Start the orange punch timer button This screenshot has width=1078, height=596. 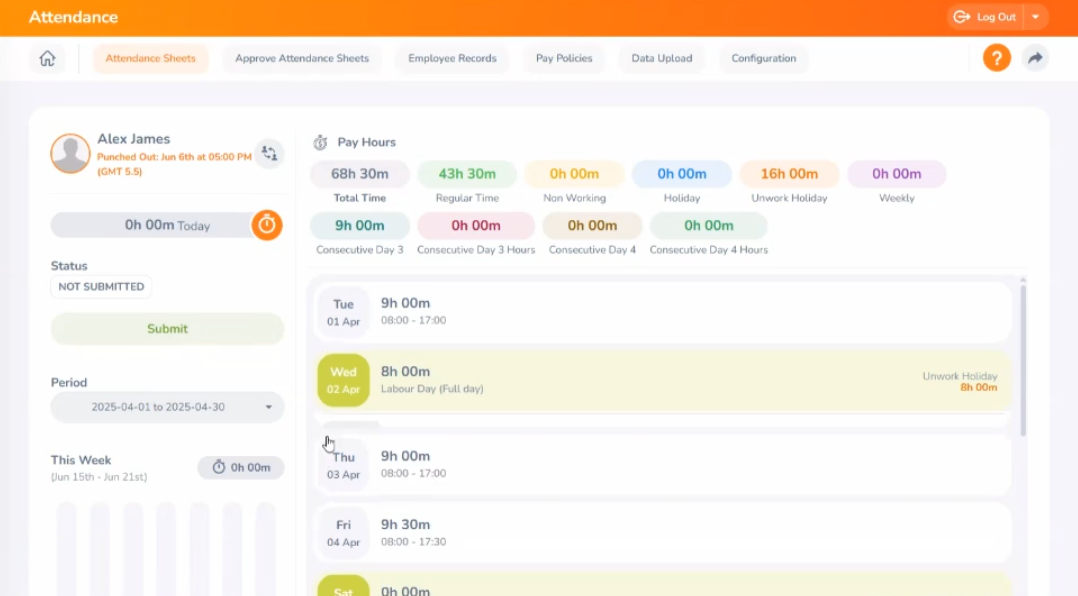[x=267, y=225]
